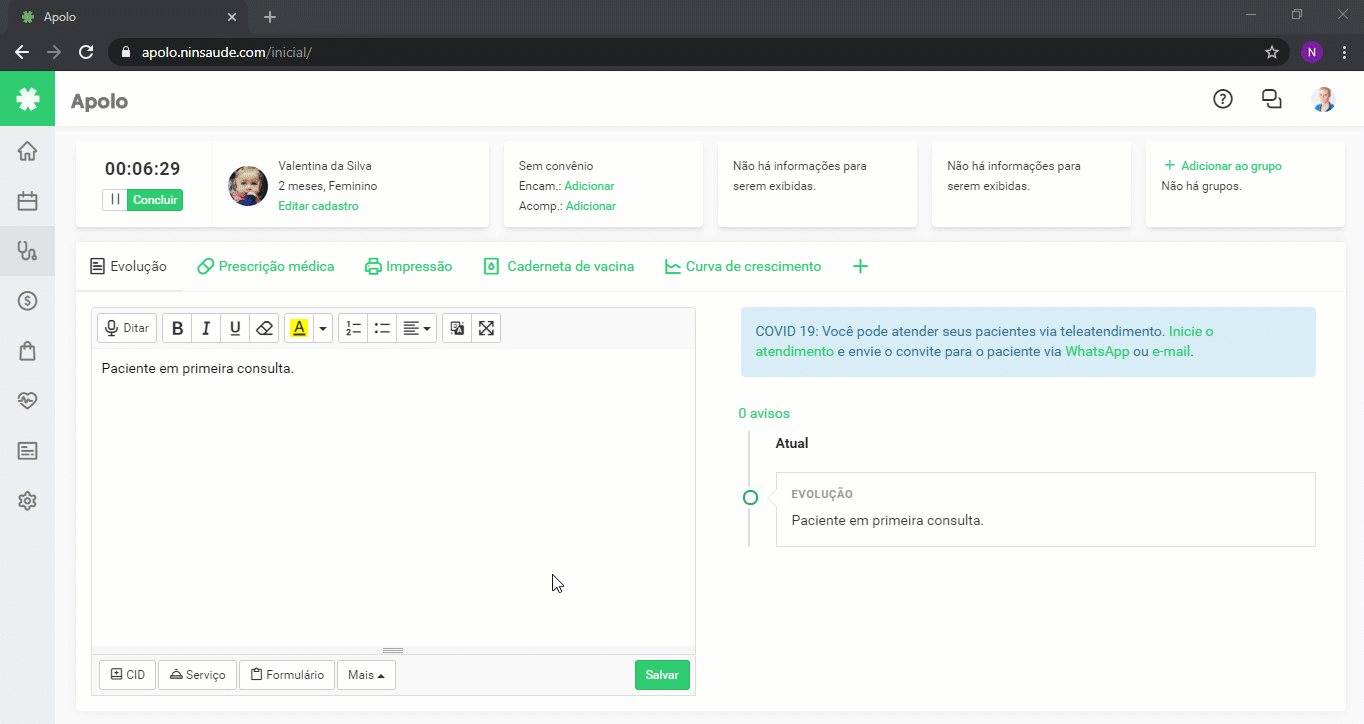The width and height of the screenshot is (1364, 724).
Task: Apply the yellow highlight color
Action: pos(298,328)
